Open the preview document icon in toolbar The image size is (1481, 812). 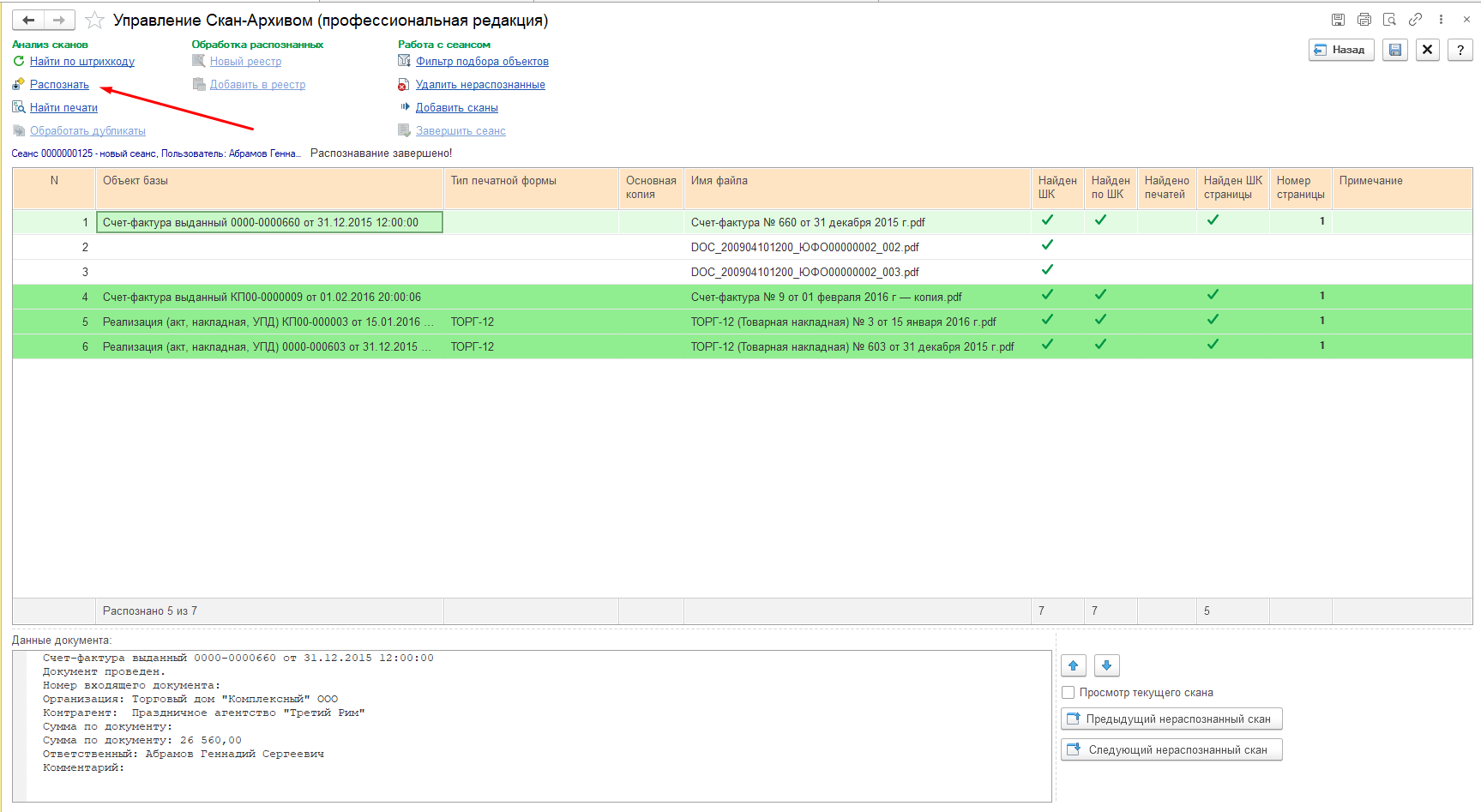tap(1389, 20)
